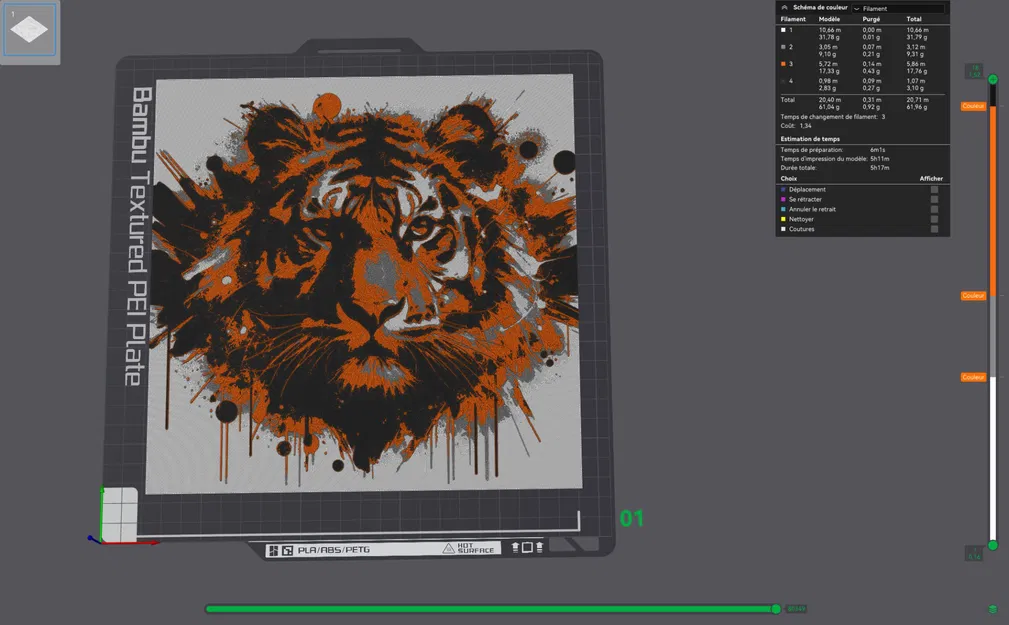Click the orange swatch of filament 3
The width and height of the screenshot is (1009, 625).
click(783, 64)
